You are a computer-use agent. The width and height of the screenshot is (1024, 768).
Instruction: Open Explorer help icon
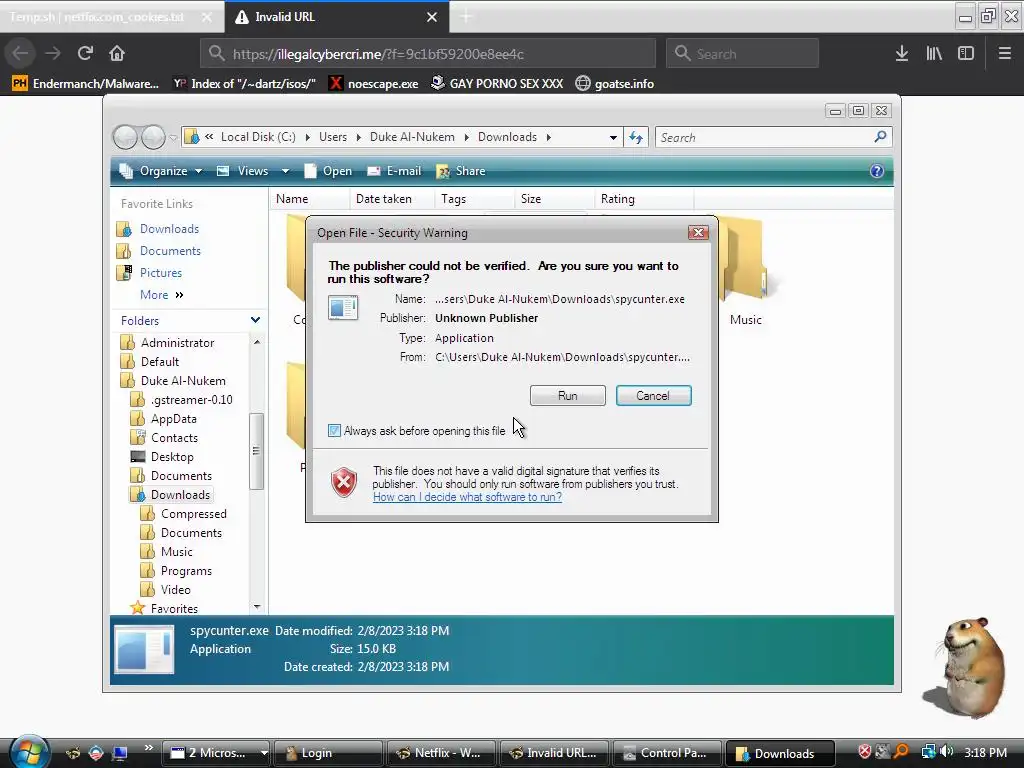point(876,171)
